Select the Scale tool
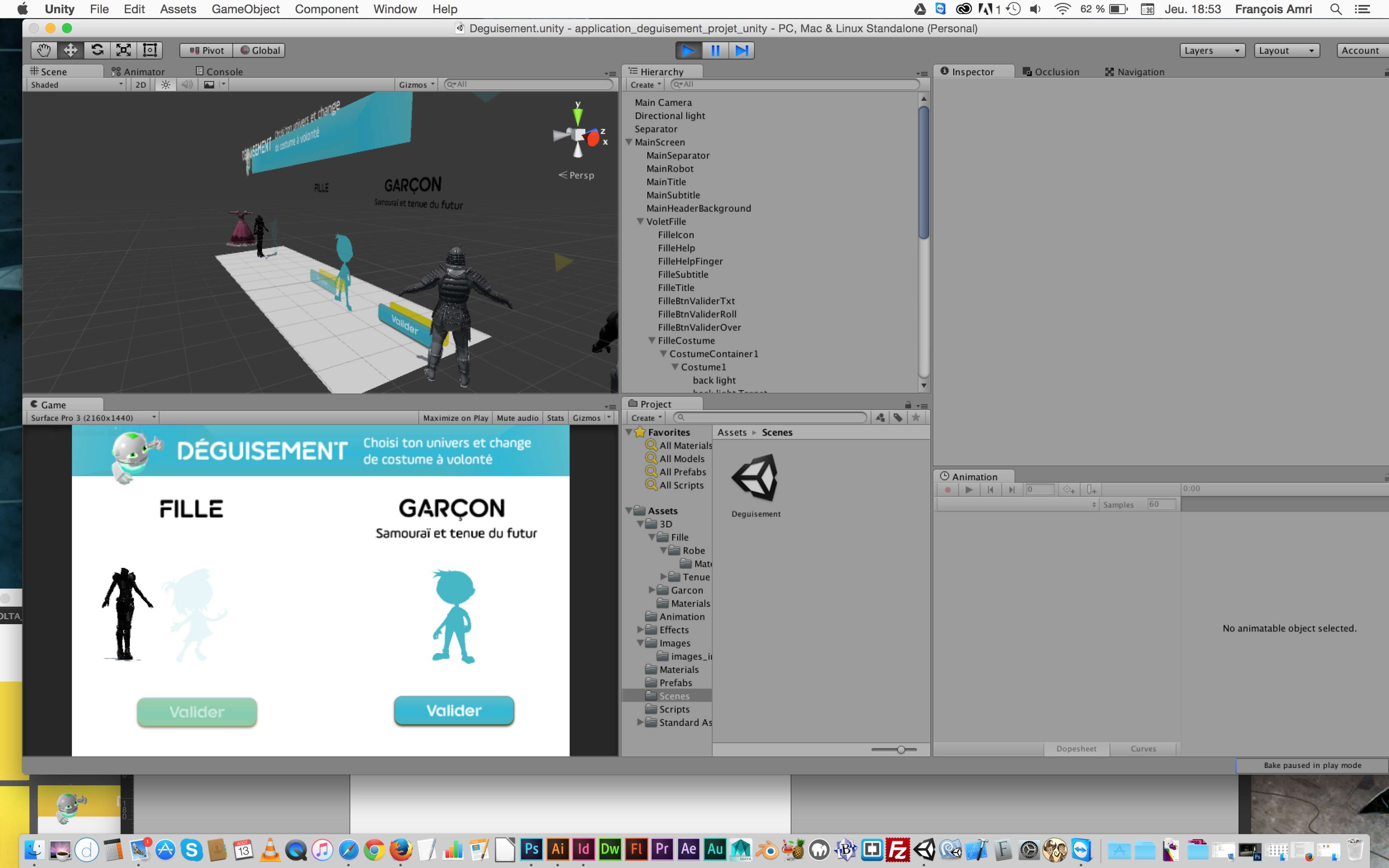This screenshot has width=1389, height=868. pos(123,51)
